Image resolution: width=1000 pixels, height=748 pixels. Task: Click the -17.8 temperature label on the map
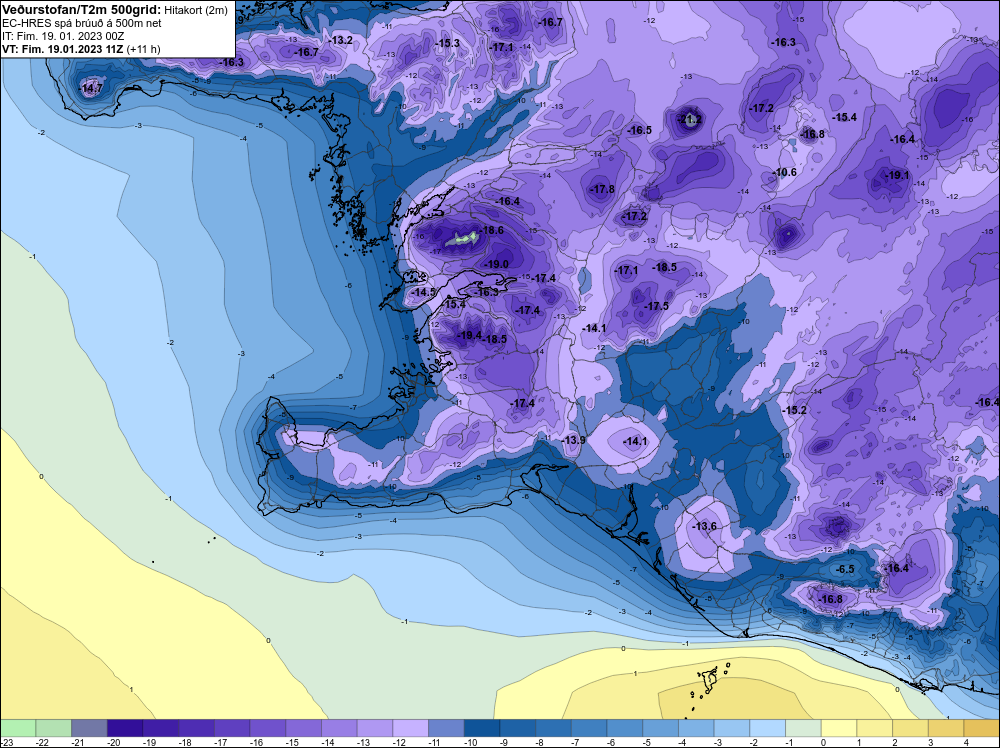pos(602,189)
